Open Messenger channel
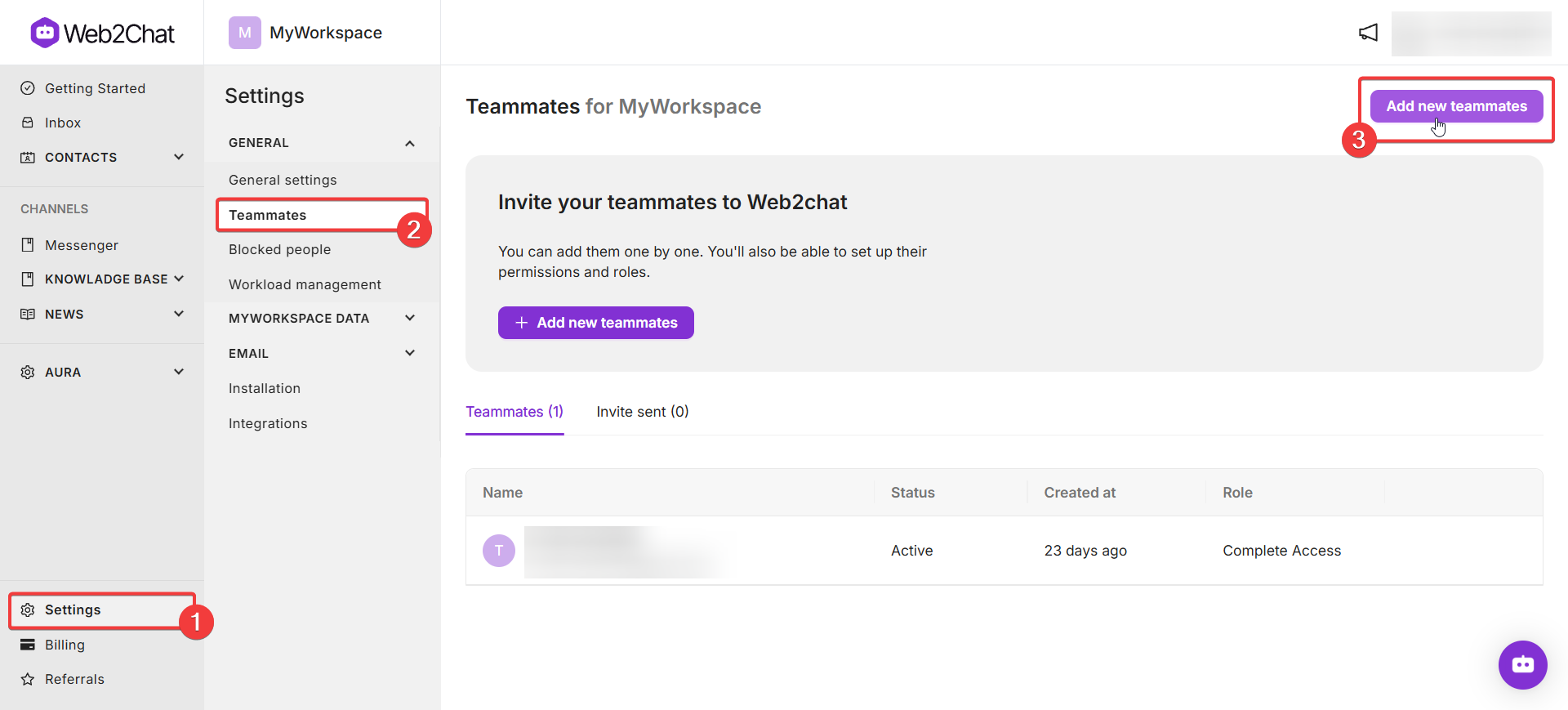This screenshot has width=1568, height=710. click(82, 245)
